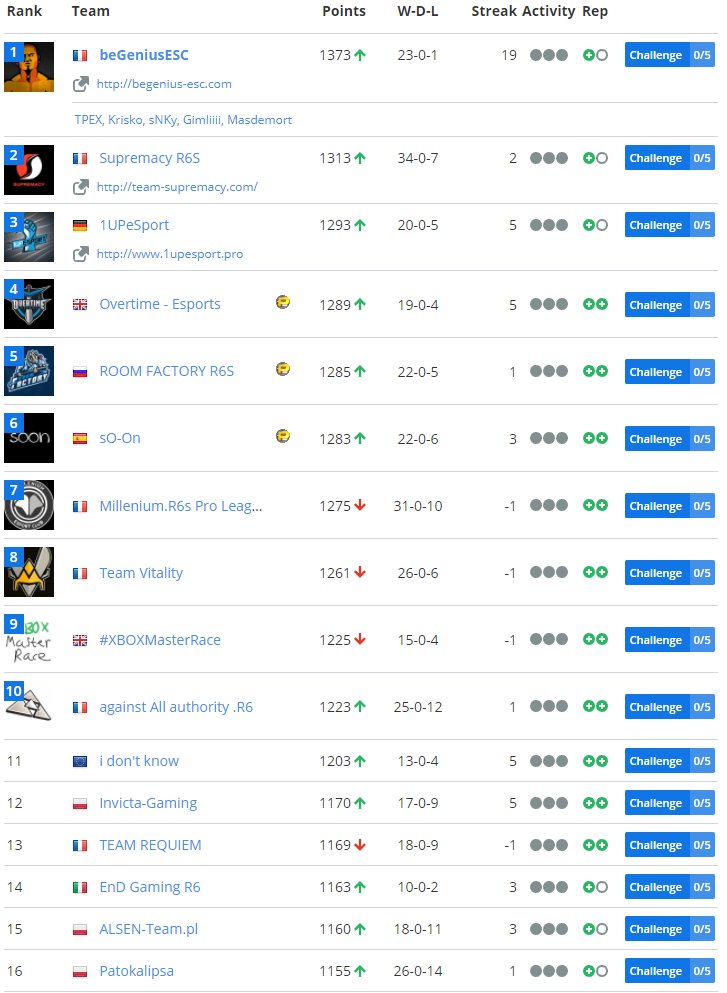Click the Spanish flag beside sO-On
This screenshot has width=727, height=993.
(80, 438)
